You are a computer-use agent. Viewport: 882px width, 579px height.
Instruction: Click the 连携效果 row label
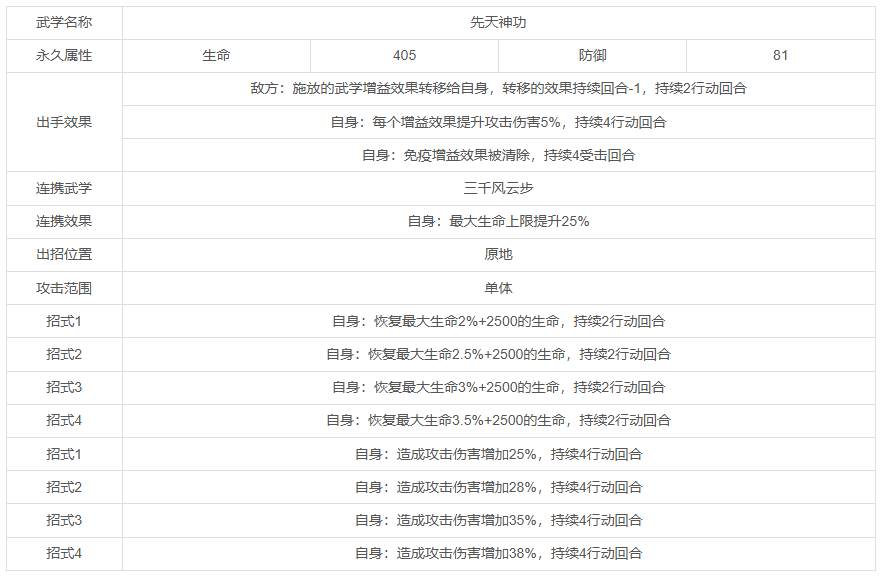click(64, 221)
